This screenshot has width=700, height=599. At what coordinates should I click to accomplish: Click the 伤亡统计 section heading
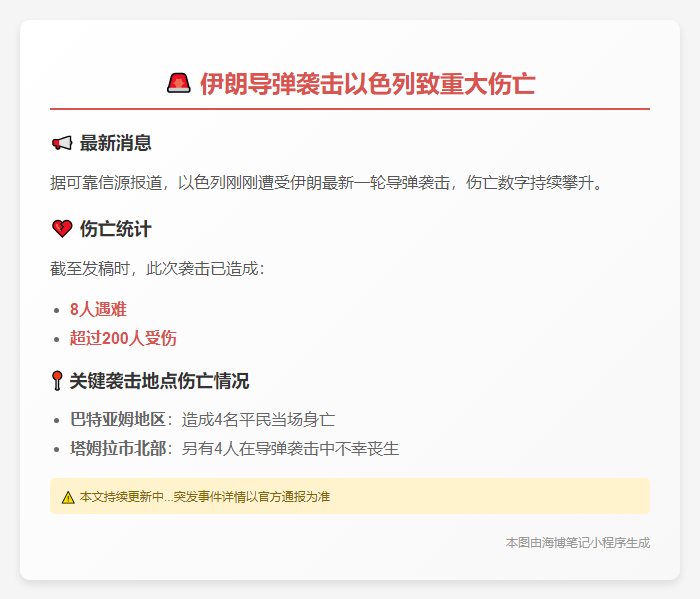click(x=115, y=229)
